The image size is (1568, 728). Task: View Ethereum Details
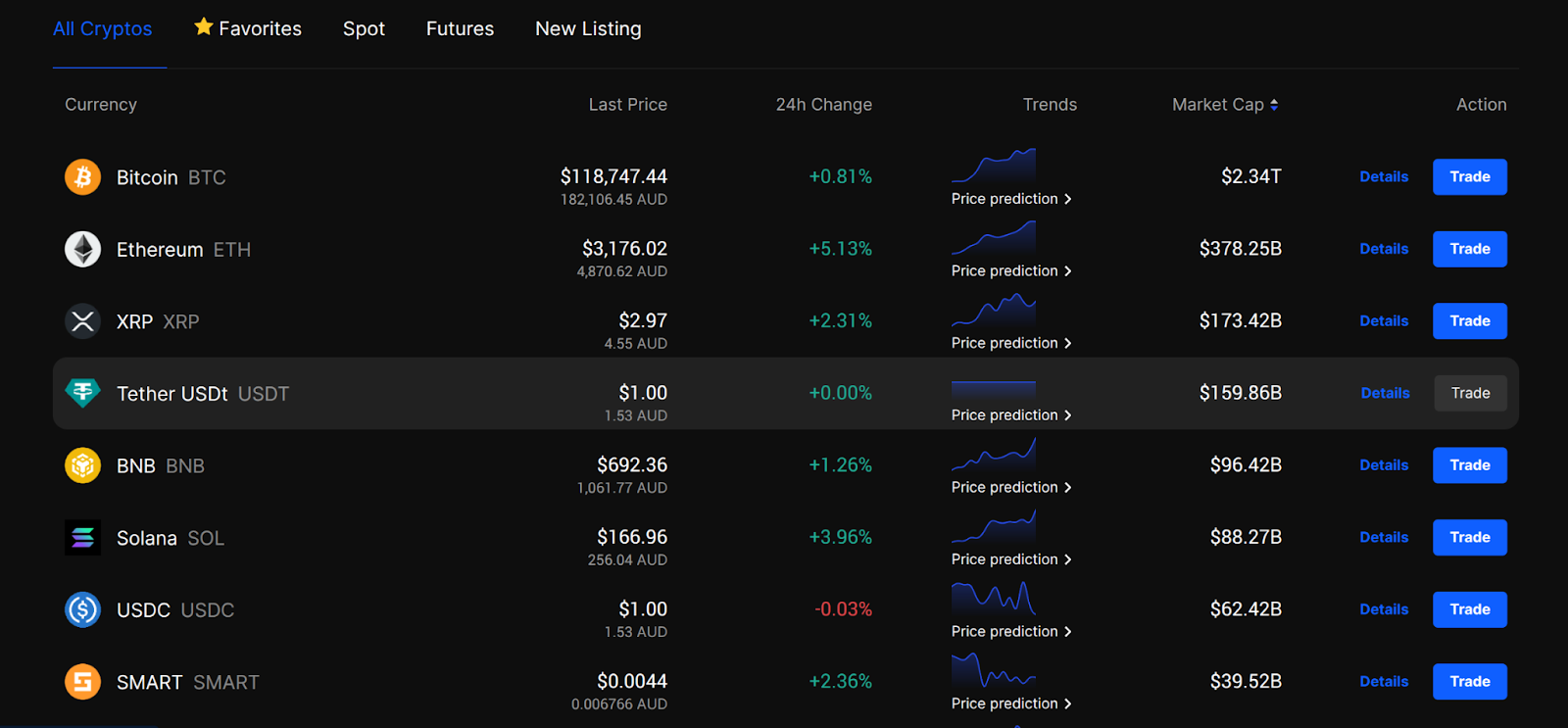coord(1384,249)
